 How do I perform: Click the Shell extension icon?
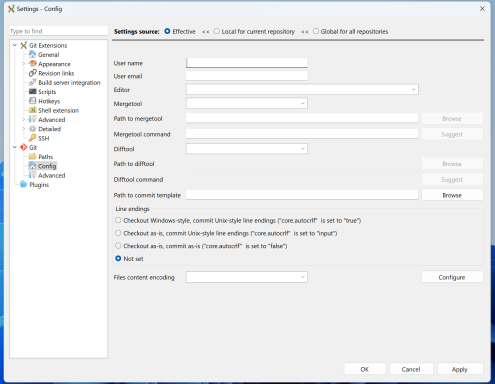click(x=32, y=110)
